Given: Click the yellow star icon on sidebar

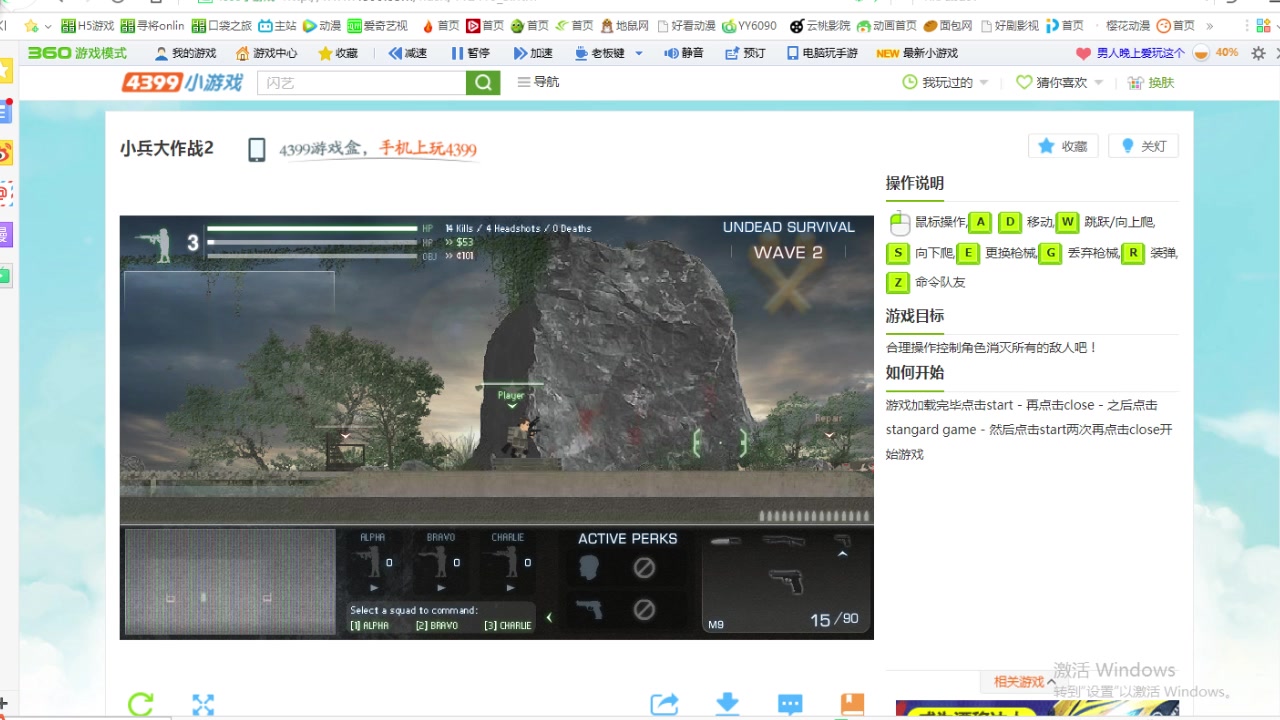Looking at the screenshot, I should 5,70.
